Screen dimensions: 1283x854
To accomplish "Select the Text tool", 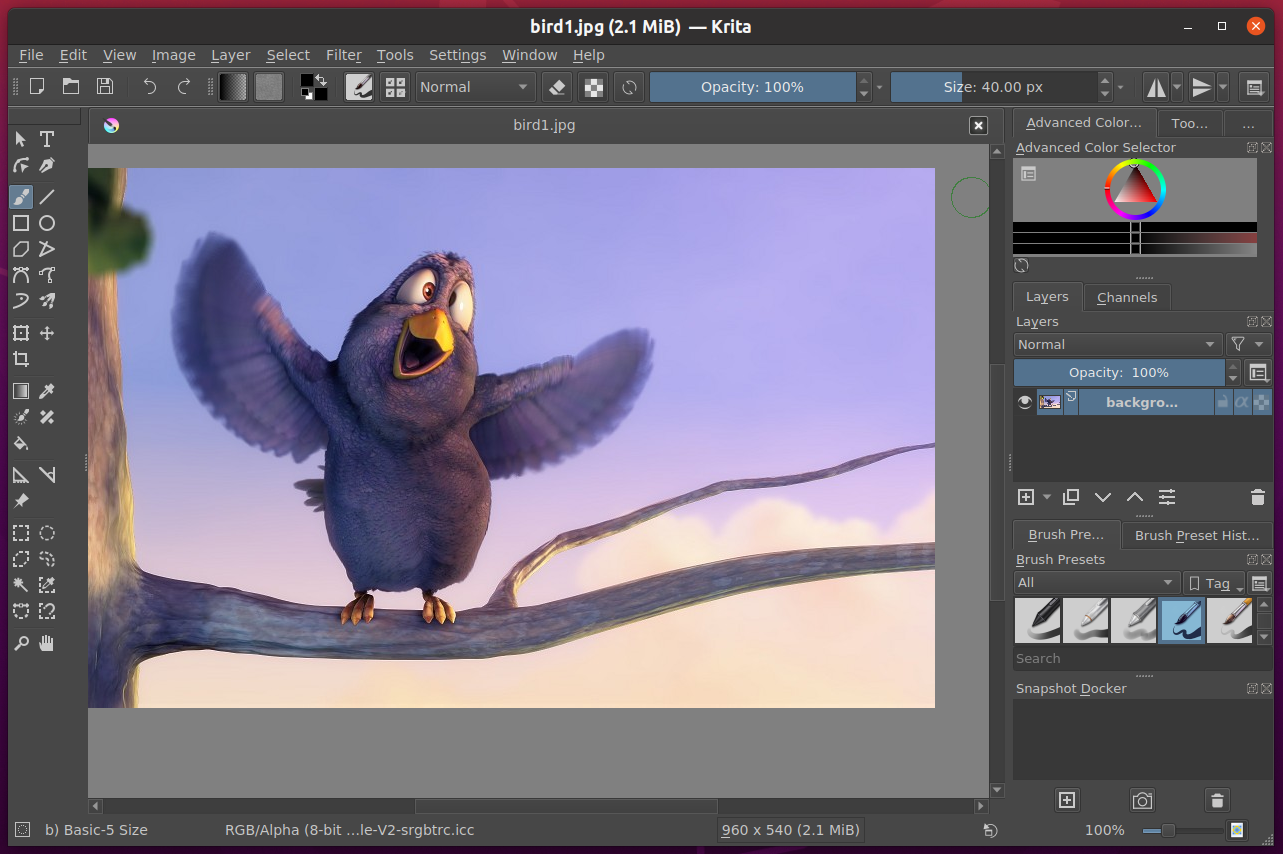I will [47, 139].
